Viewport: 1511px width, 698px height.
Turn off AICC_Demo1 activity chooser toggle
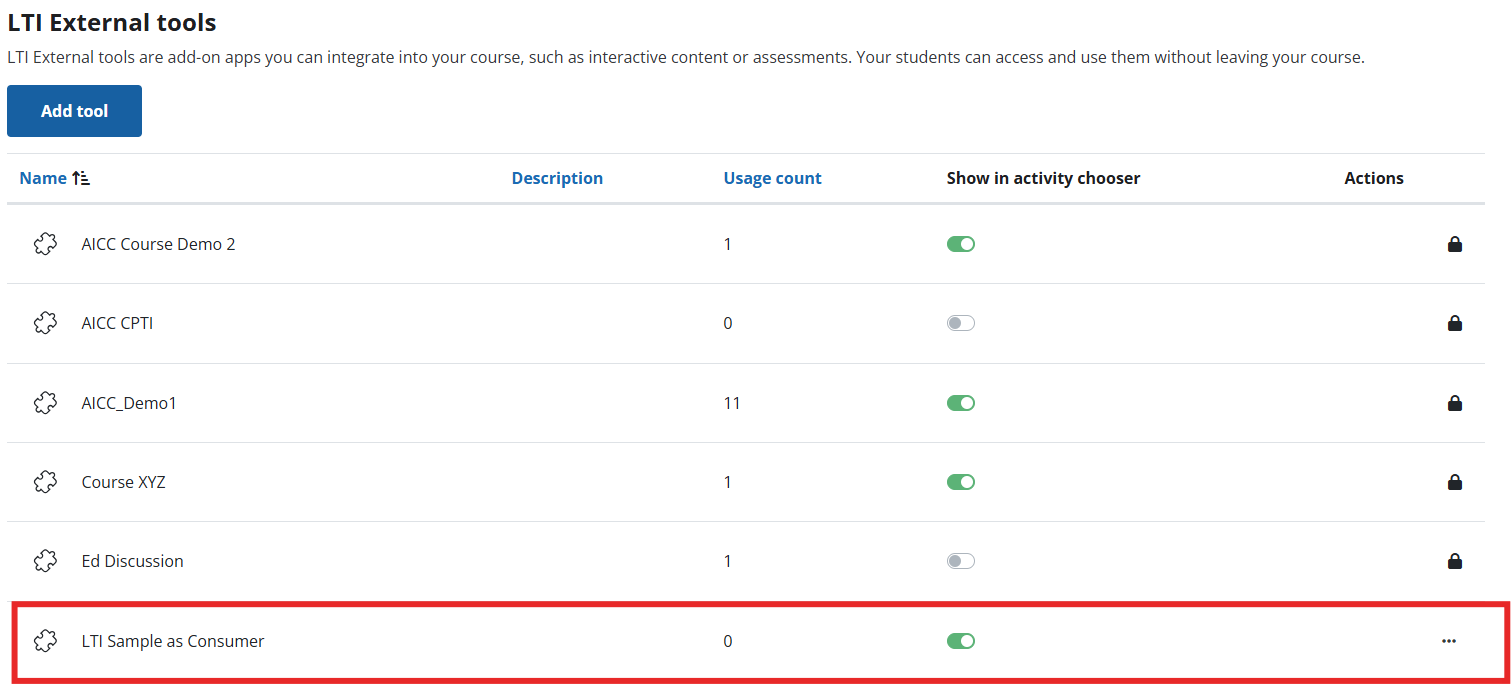[x=960, y=403]
